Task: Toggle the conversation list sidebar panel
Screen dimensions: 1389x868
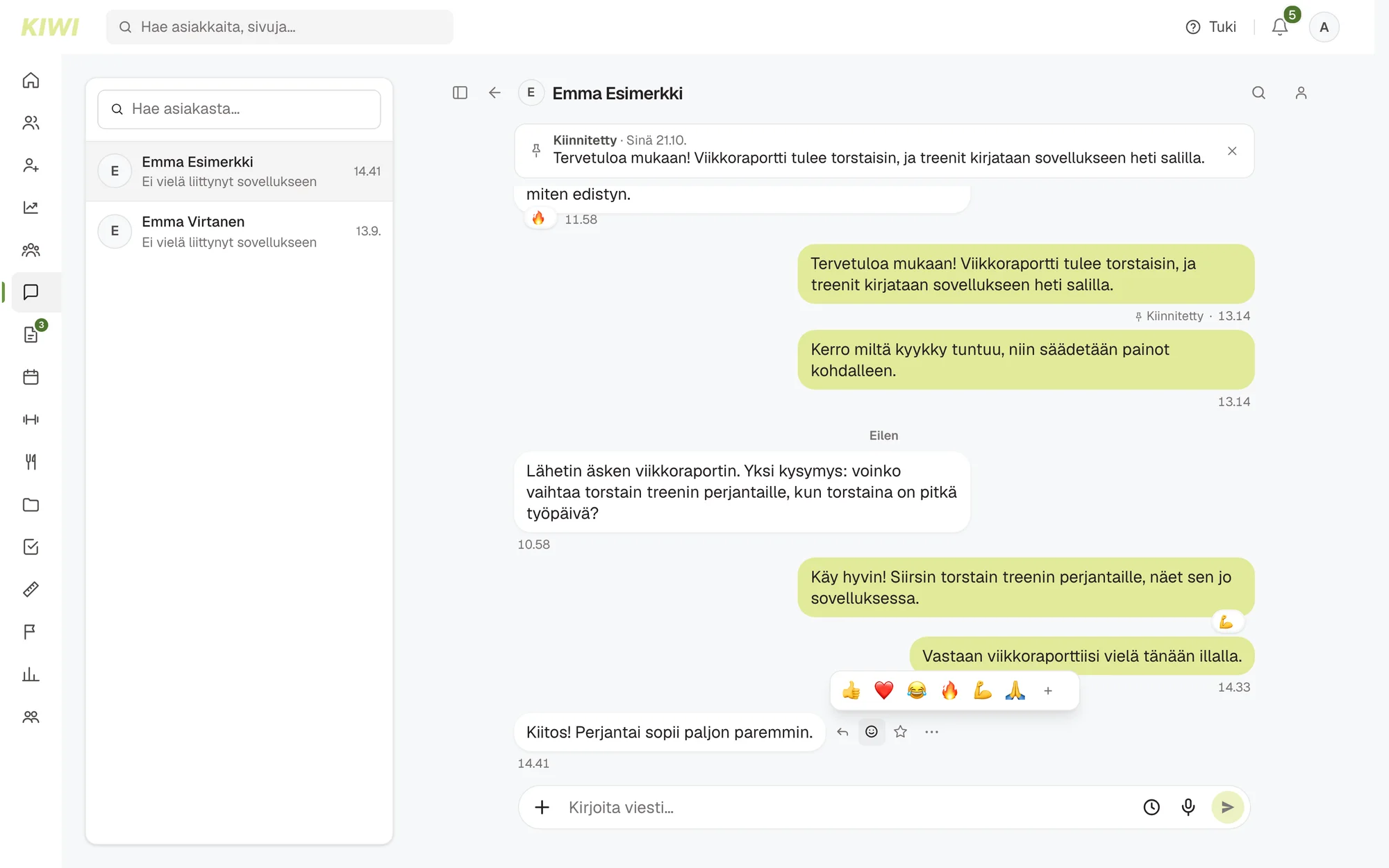Action: point(460,93)
